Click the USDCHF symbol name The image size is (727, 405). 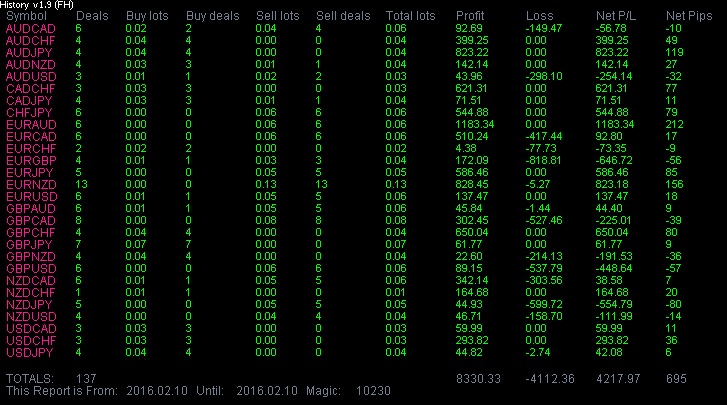click(31, 341)
